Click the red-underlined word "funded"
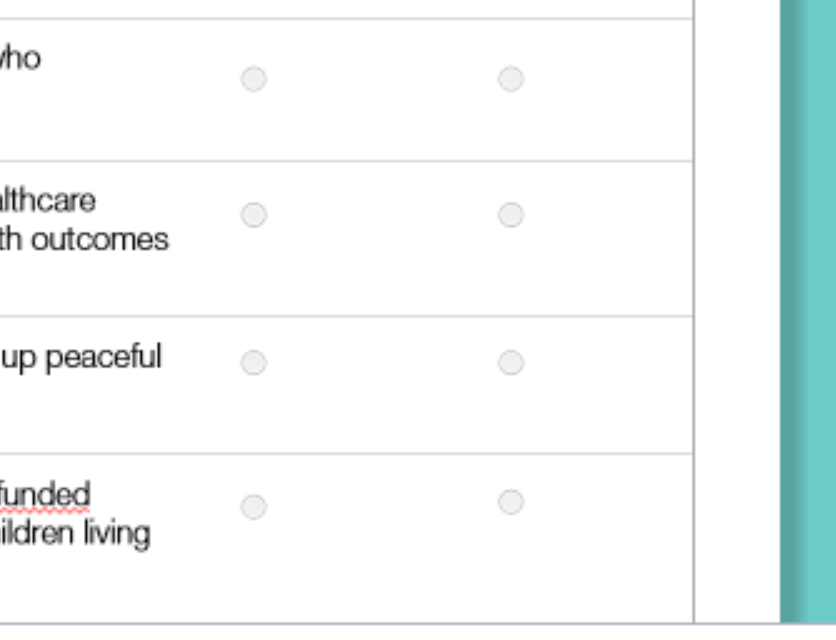This screenshot has width=836, height=640. tap(46, 494)
